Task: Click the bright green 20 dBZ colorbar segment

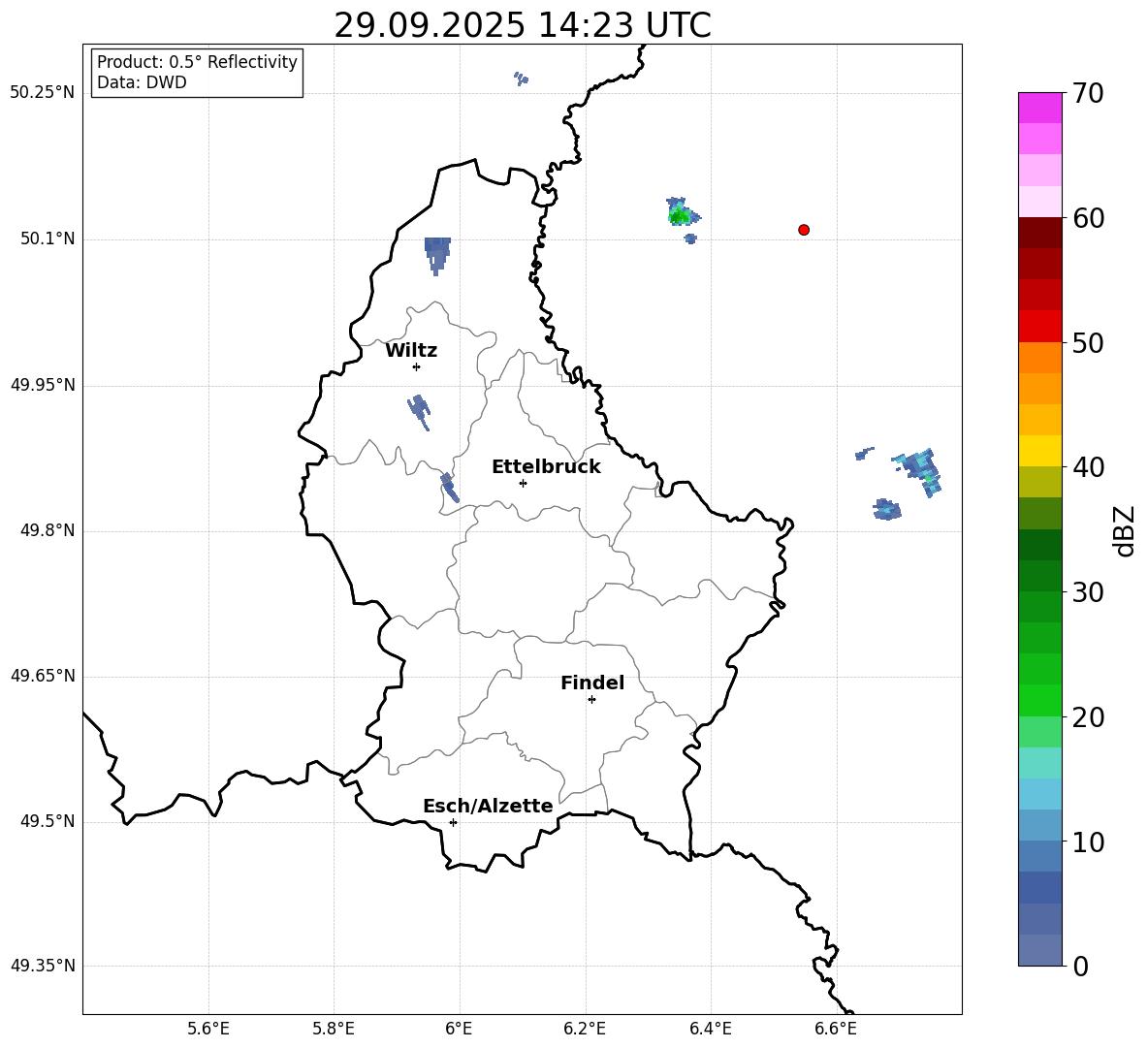Action: [x=1039, y=700]
